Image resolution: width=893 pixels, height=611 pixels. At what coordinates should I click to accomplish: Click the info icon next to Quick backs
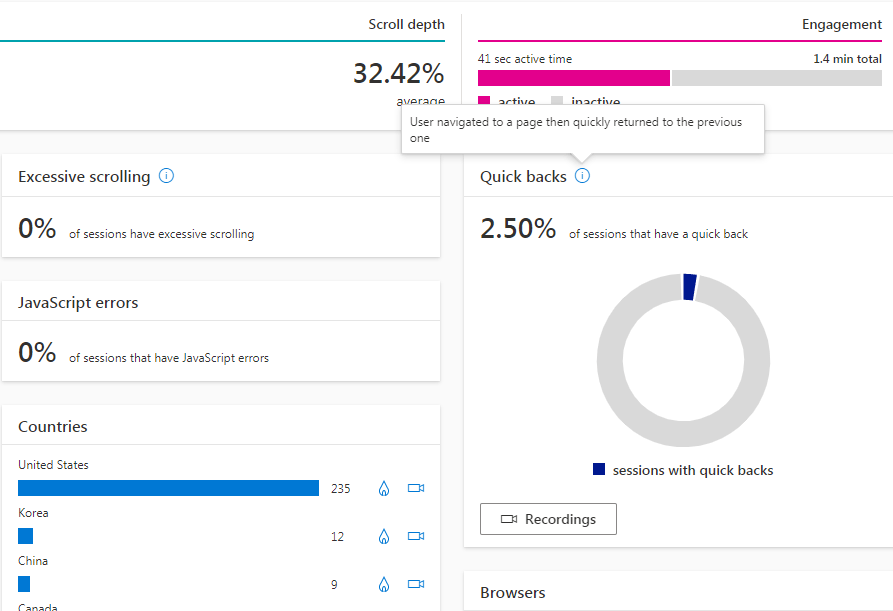pyautogui.click(x=583, y=175)
